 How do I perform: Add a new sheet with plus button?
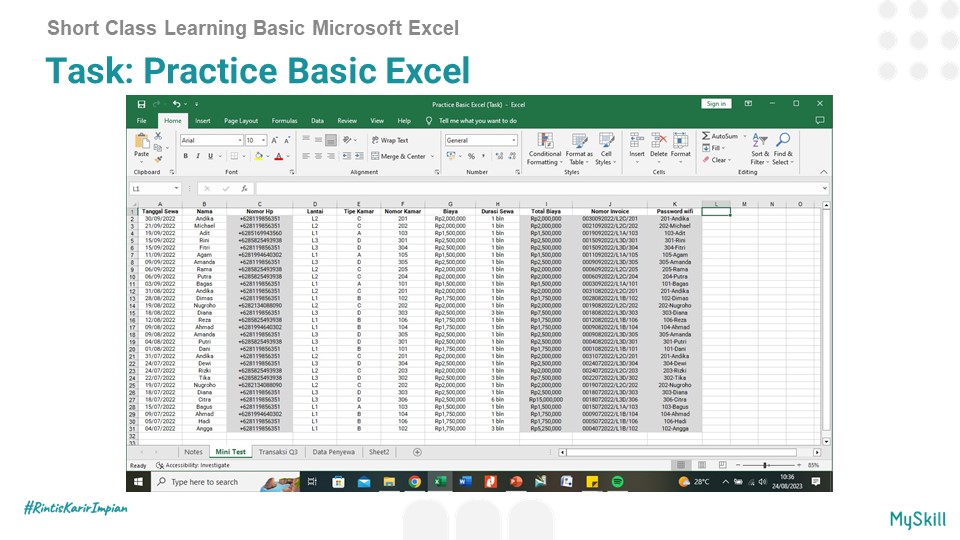417,452
